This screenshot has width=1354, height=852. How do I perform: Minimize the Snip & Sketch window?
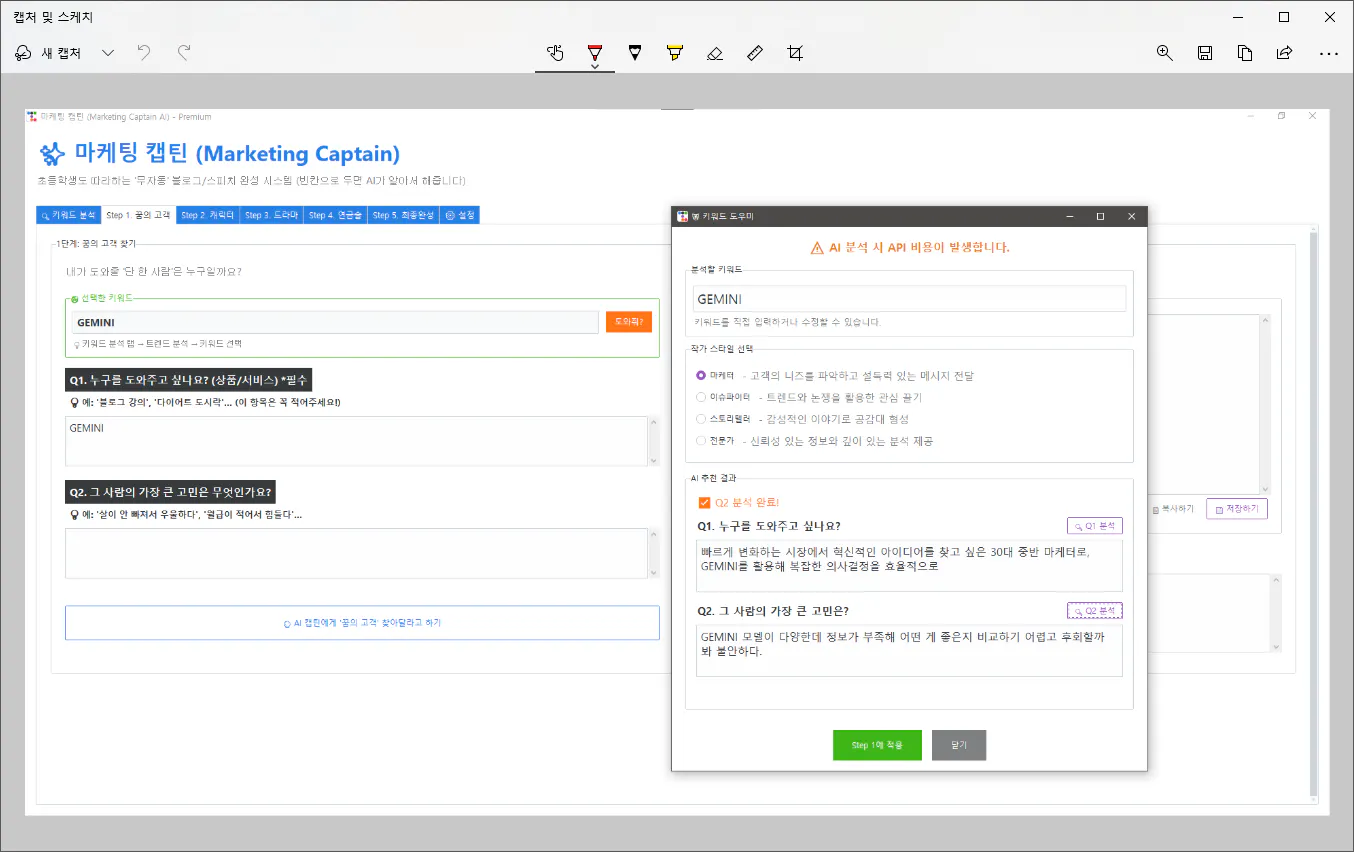click(1238, 17)
